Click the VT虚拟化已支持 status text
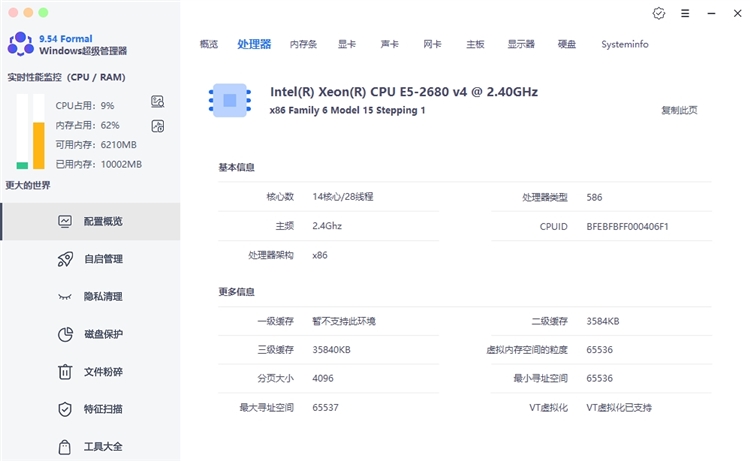The width and height of the screenshot is (750, 461). point(619,407)
